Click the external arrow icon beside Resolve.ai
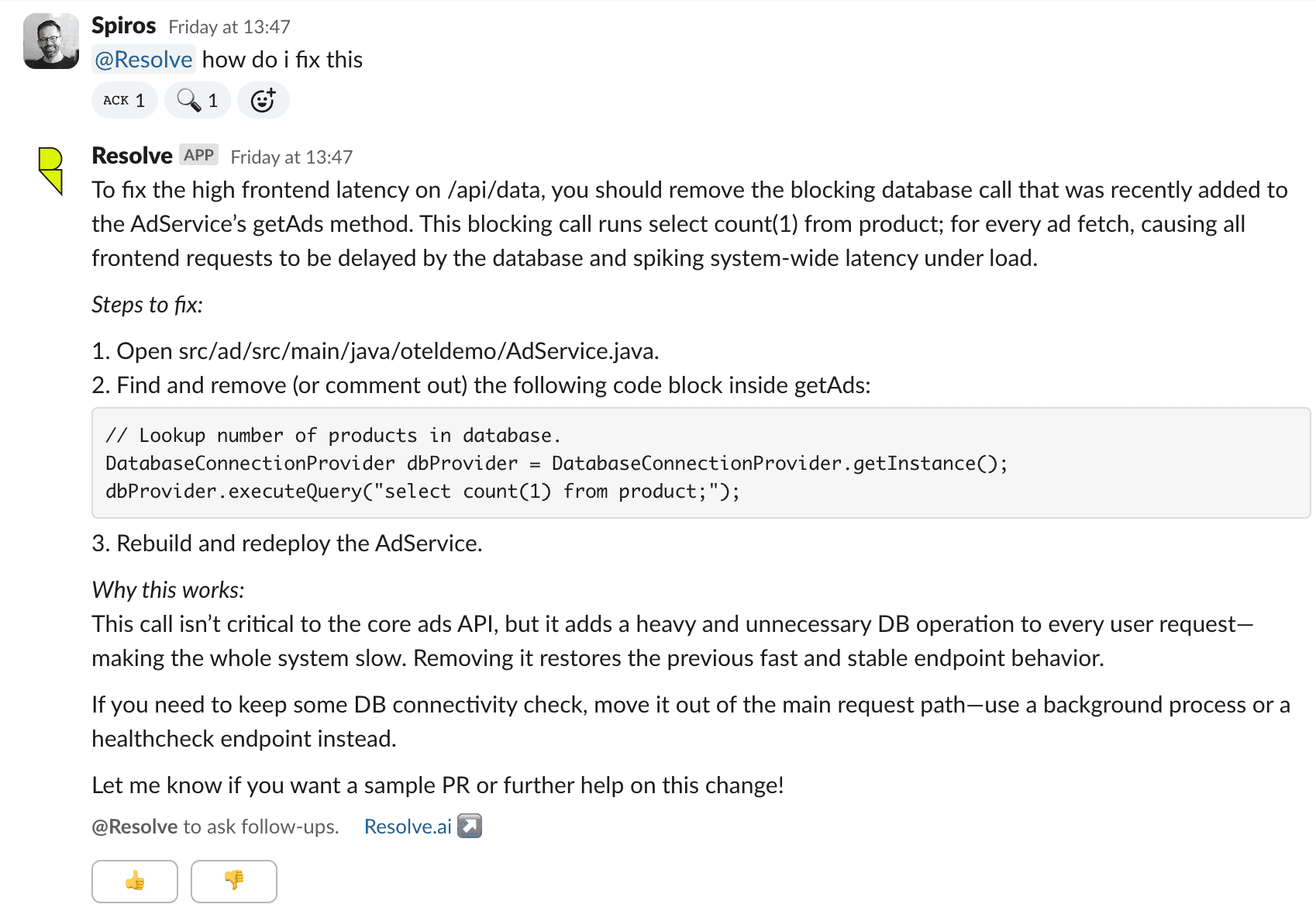Image resolution: width=1316 pixels, height=918 pixels. [x=470, y=826]
